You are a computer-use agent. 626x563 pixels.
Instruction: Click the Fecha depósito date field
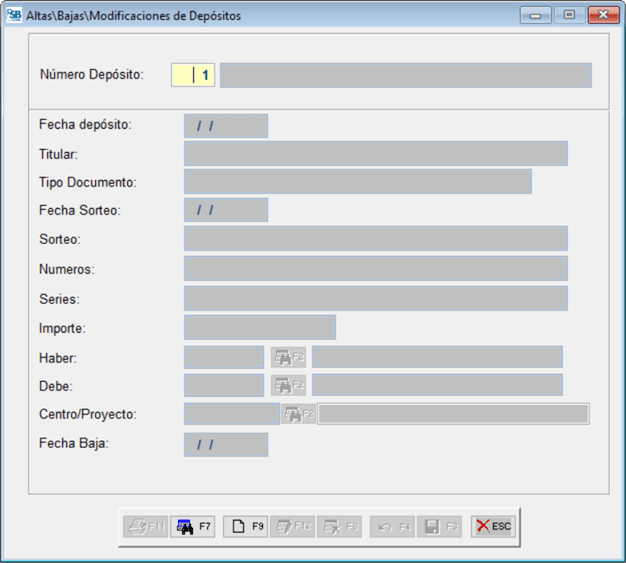coord(225,126)
